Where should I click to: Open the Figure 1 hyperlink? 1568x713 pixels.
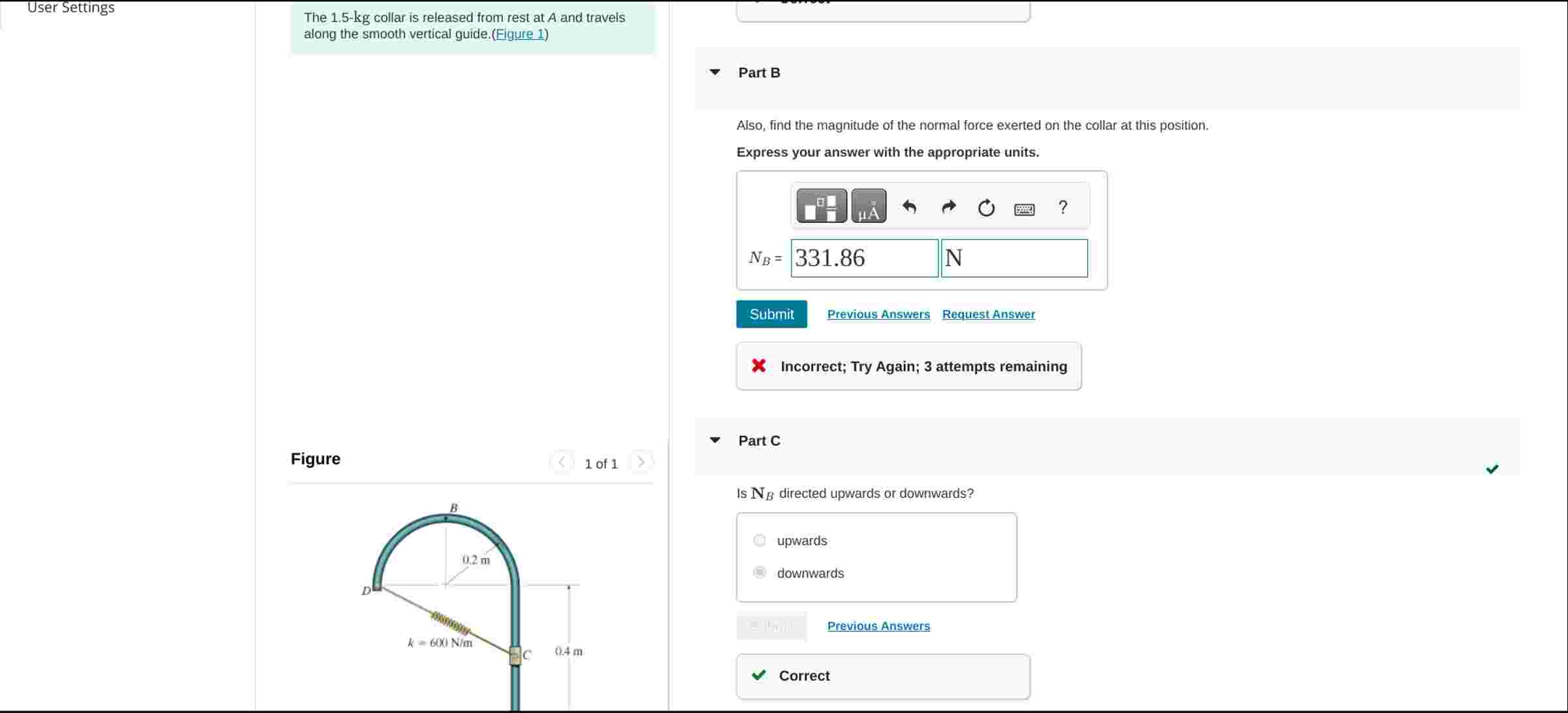(x=520, y=35)
